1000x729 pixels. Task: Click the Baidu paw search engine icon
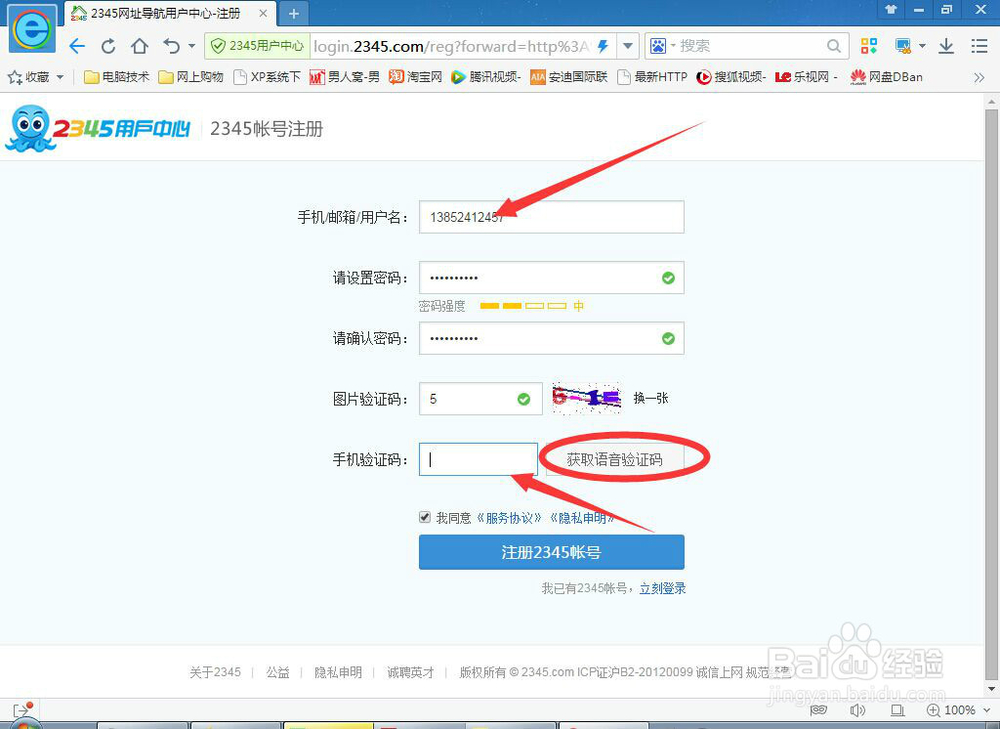point(658,46)
